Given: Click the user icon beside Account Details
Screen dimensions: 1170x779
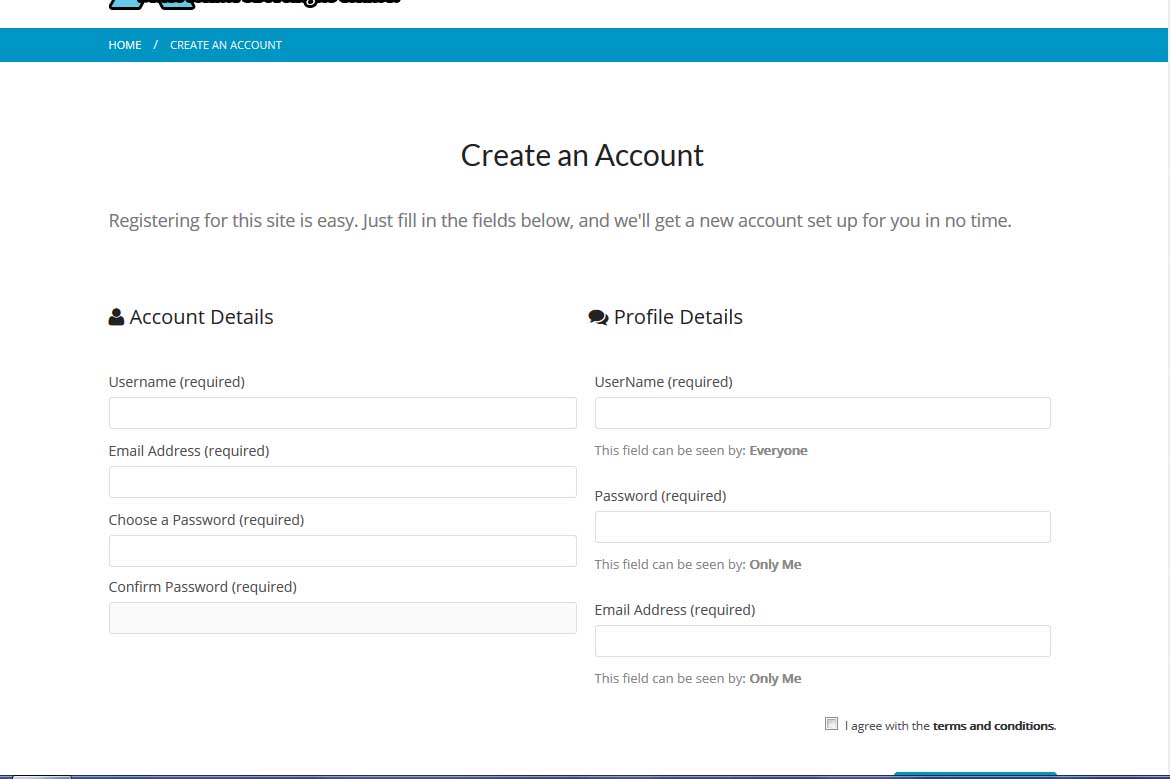Looking at the screenshot, I should coord(116,317).
